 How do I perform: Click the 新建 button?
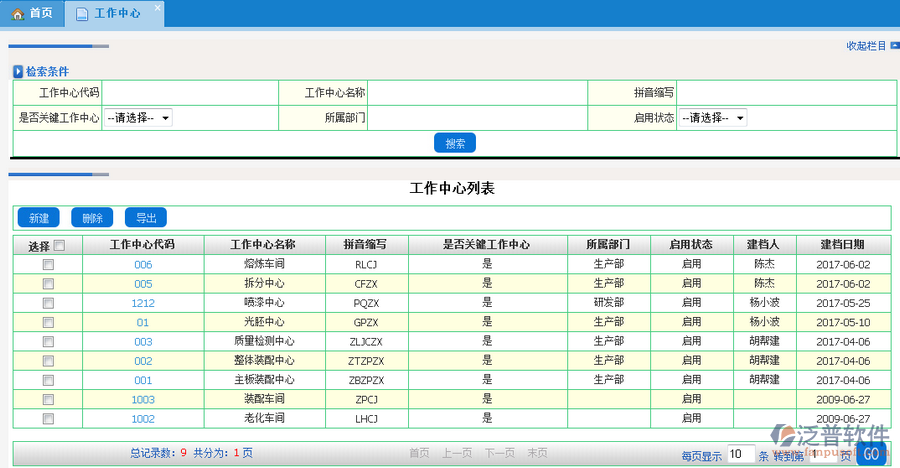tap(39, 218)
